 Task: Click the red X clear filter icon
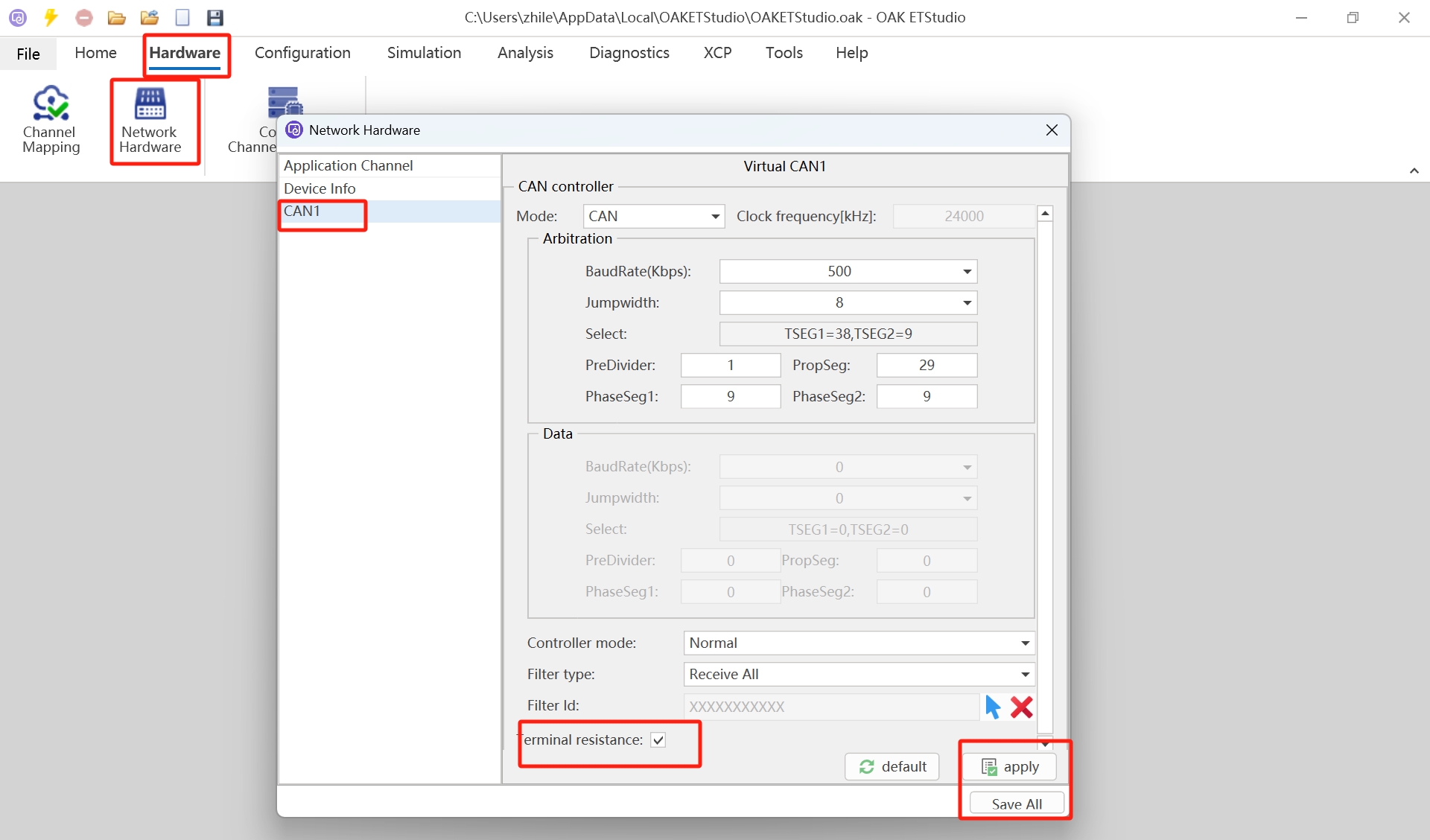pyautogui.click(x=1022, y=706)
